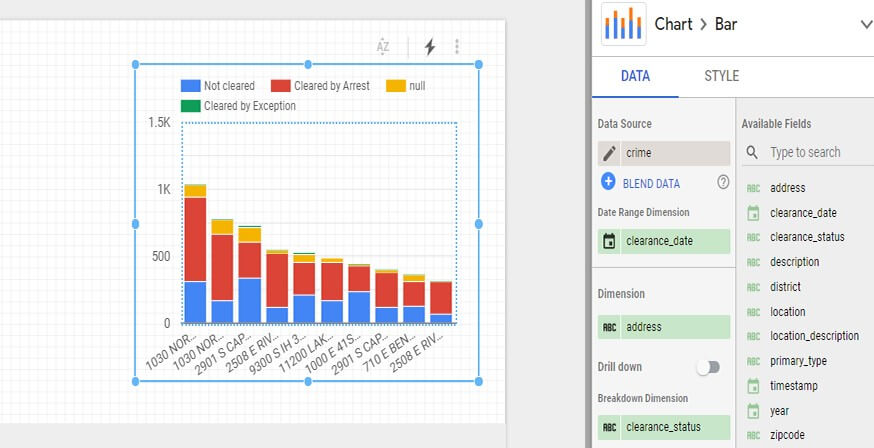
Task: Click the bar chart type icon
Action: (624, 24)
